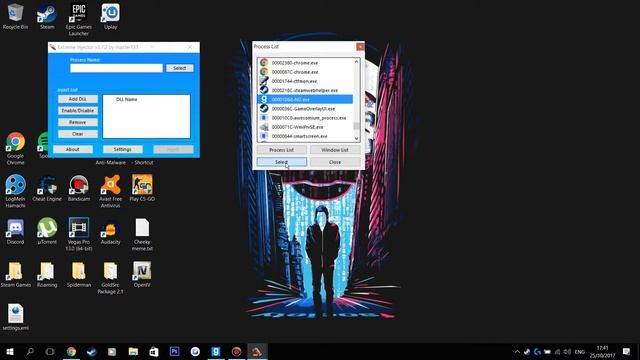Open the Cheeky meme.txt file
640x360 pixels.
(x=142, y=234)
